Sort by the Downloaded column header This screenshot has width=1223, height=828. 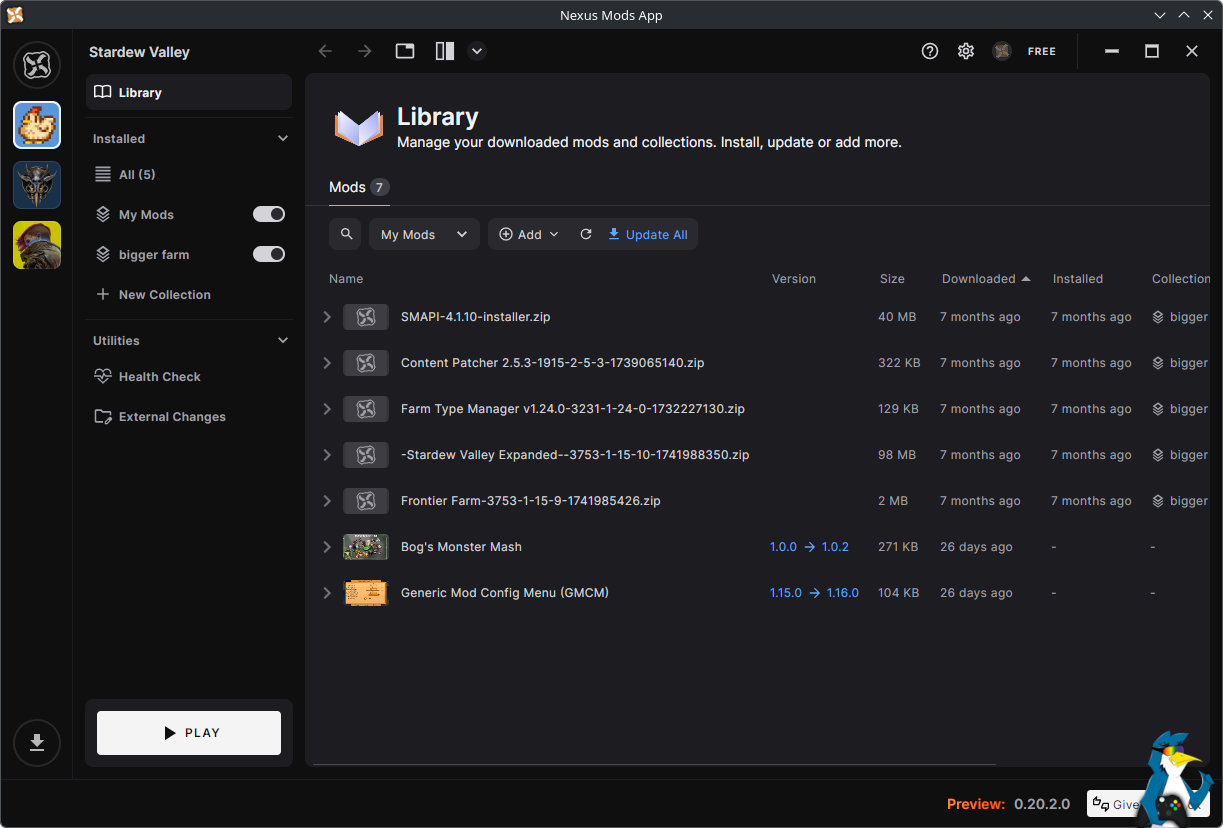tap(978, 279)
